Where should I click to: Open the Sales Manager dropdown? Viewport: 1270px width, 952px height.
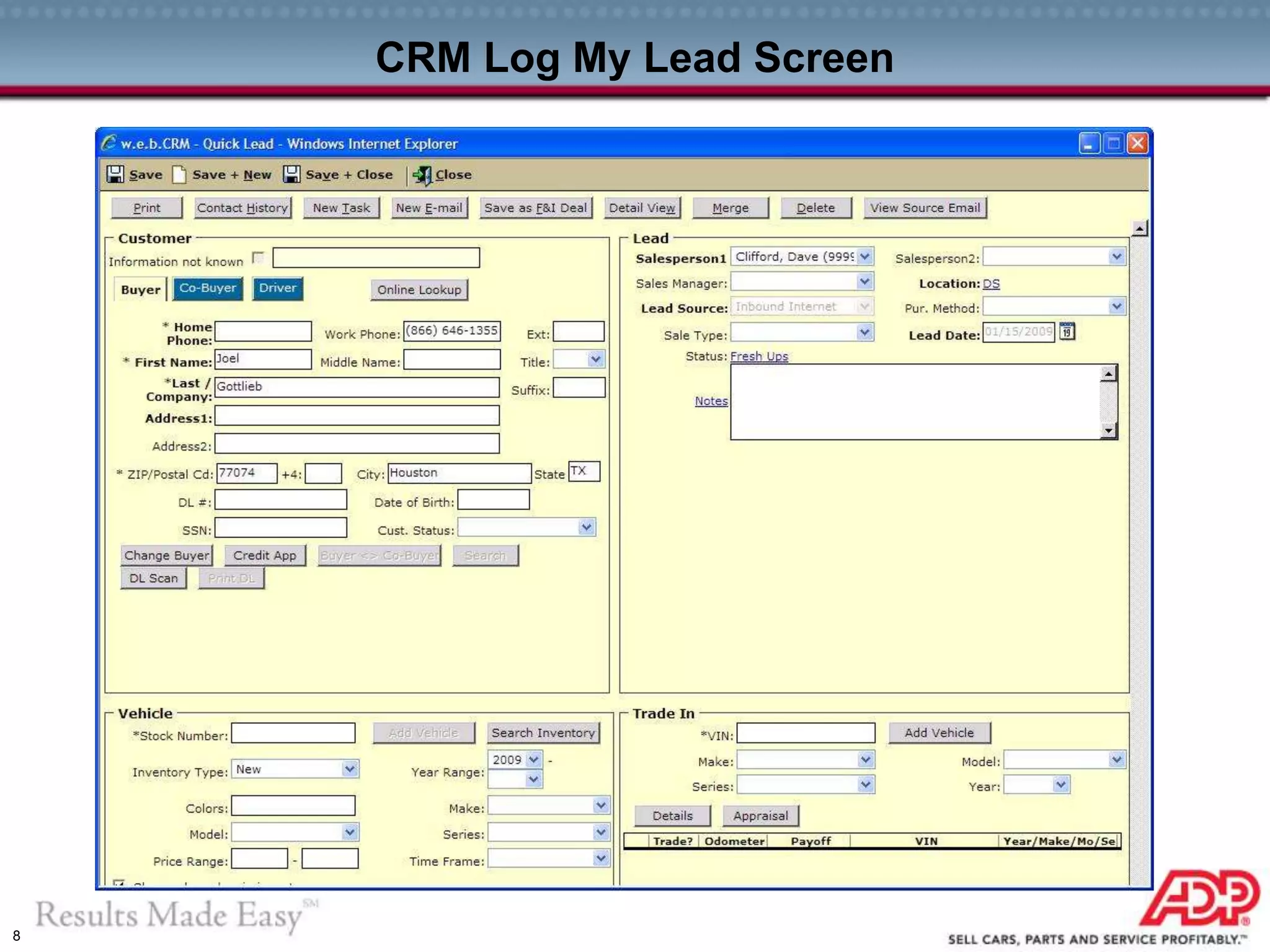pyautogui.click(x=865, y=282)
